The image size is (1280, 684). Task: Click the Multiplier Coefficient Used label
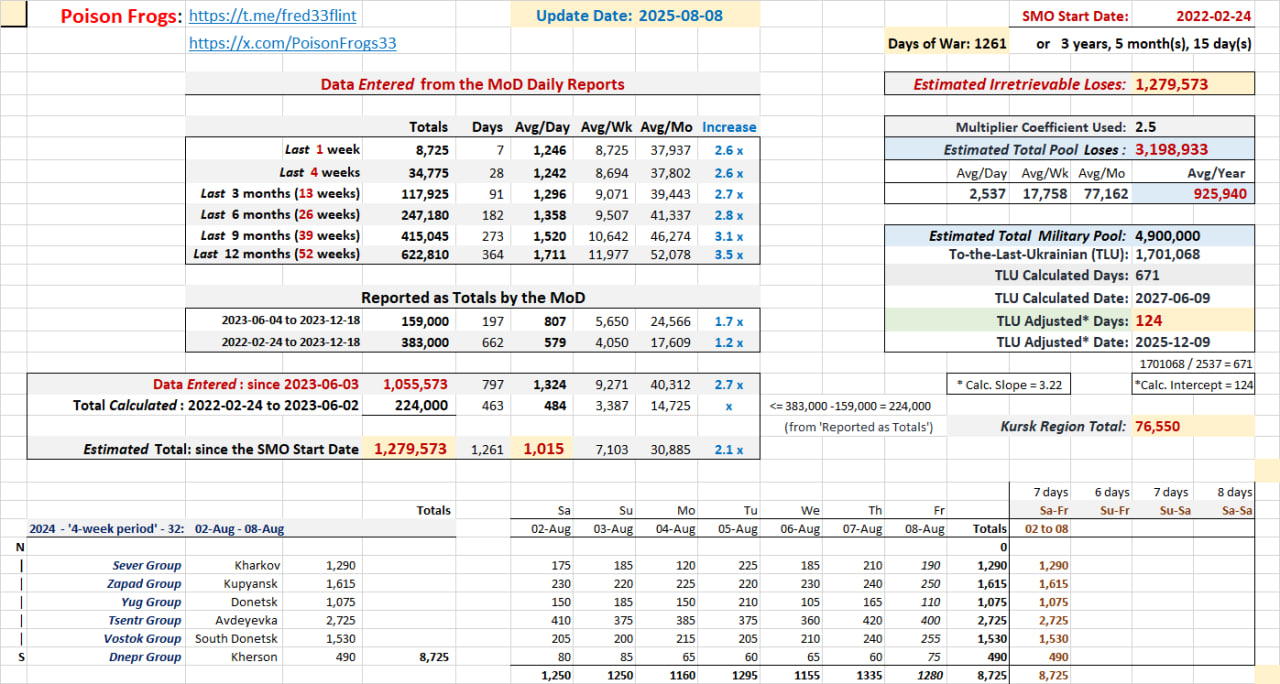[x=1040, y=127]
